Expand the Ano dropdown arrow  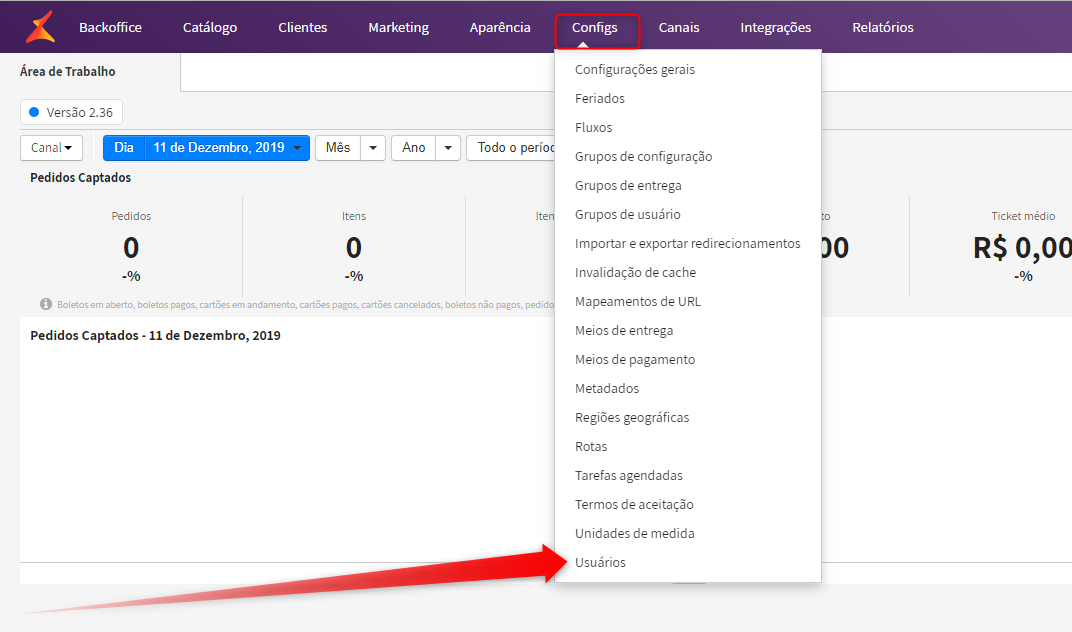[448, 148]
